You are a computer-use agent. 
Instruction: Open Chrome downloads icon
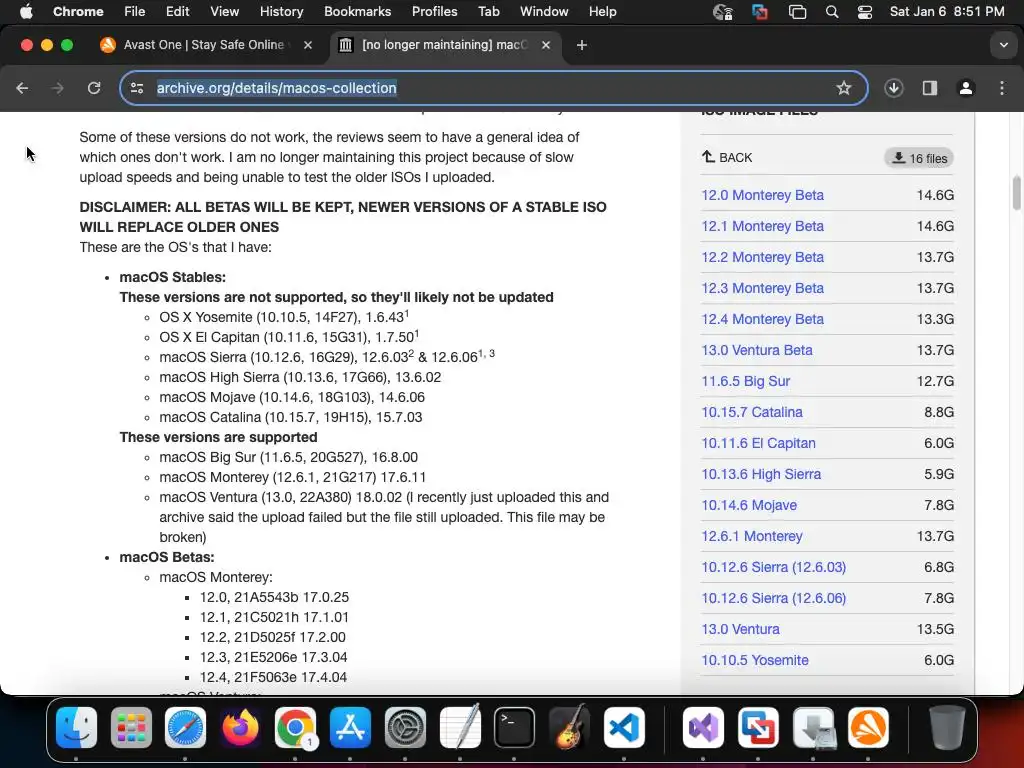[893, 88]
